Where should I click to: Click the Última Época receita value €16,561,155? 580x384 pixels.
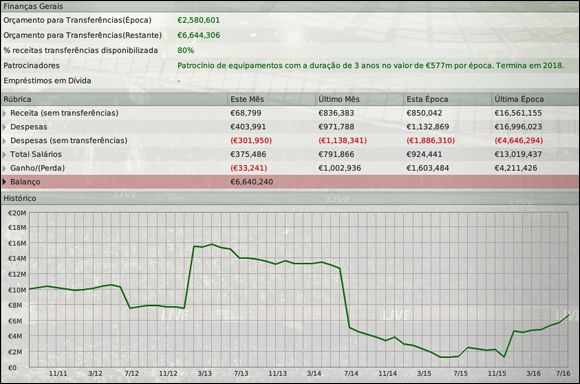pos(518,113)
